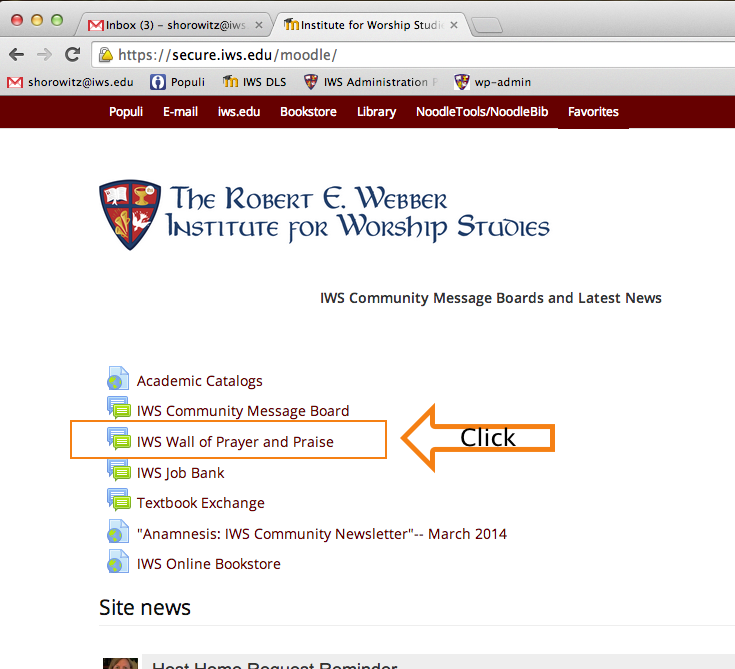Screen dimensions: 735x669
Task: Switch to the Inbox (3) Gmail tab
Action: (174, 25)
